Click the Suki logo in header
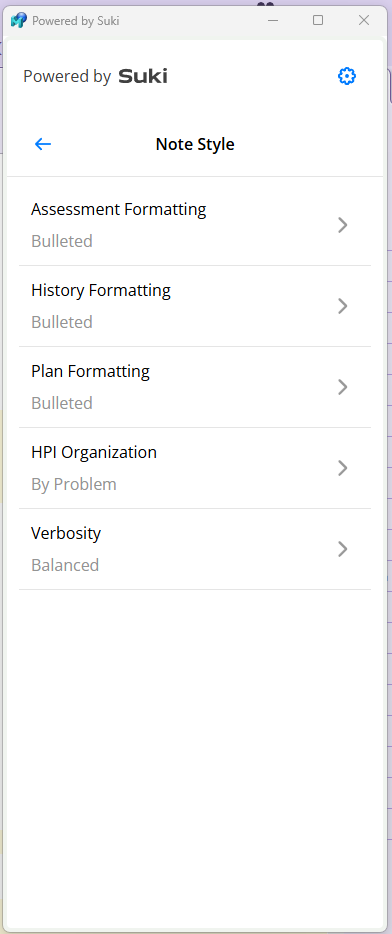This screenshot has height=934, width=392. [143, 76]
